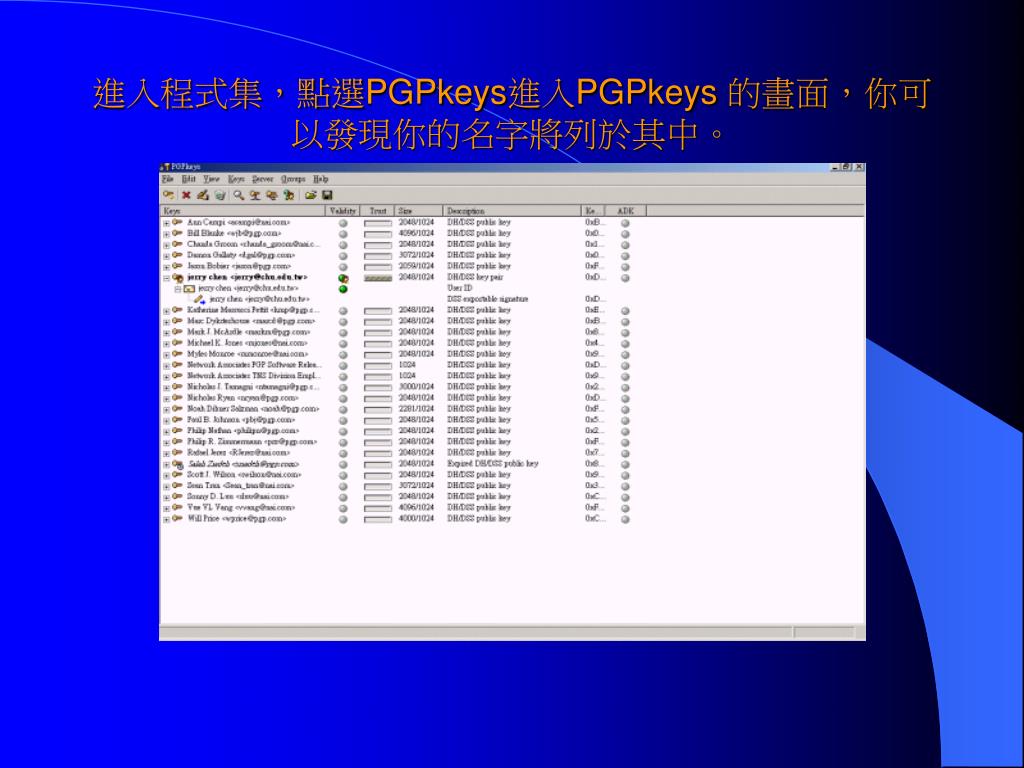Image resolution: width=1024 pixels, height=768 pixels.
Task: Open the File menu
Action: [168, 179]
